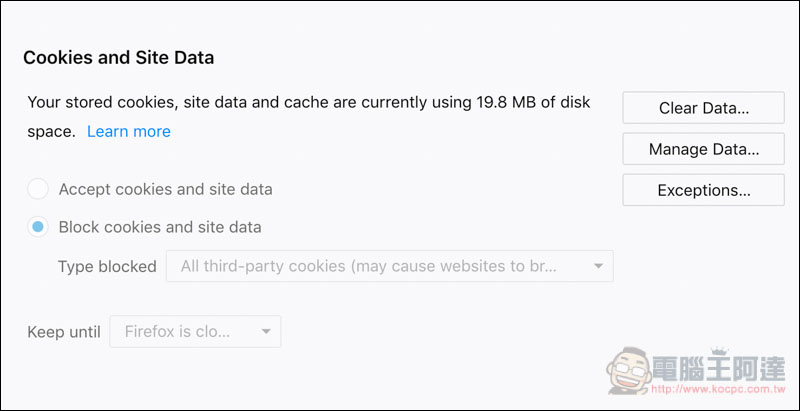This screenshot has width=800, height=411.
Task: Open cookie Exceptions settings
Action: click(x=703, y=190)
